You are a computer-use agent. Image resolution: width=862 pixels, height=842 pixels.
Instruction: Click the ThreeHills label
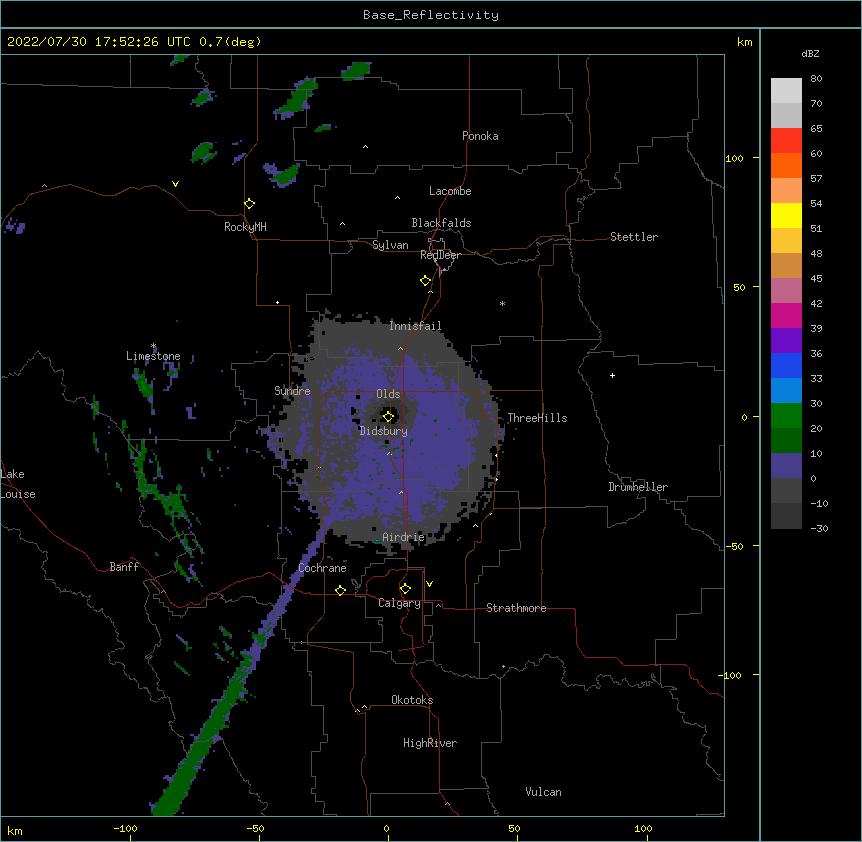[x=537, y=418]
